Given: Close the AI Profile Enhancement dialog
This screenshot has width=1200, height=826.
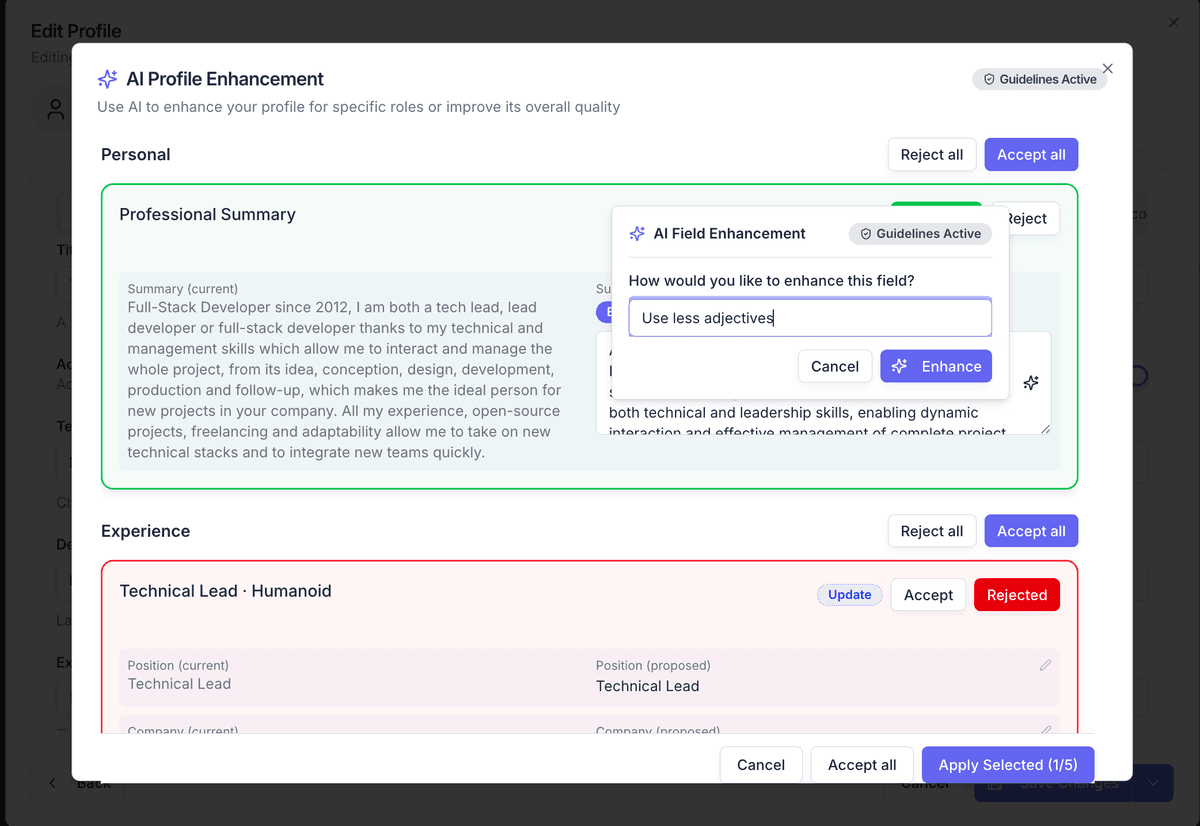Looking at the screenshot, I should [1107, 69].
